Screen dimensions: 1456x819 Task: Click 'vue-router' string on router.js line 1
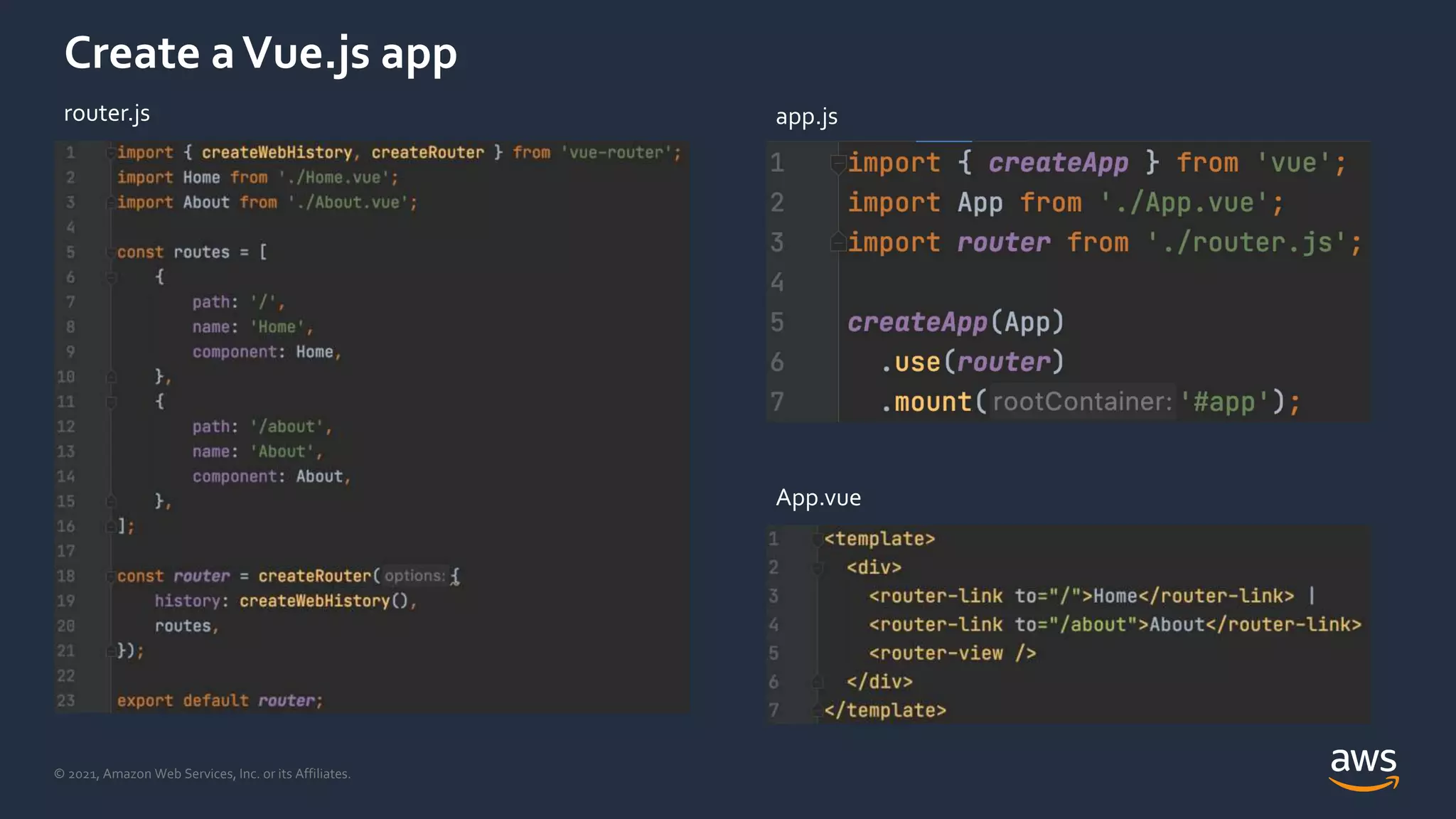(616, 153)
